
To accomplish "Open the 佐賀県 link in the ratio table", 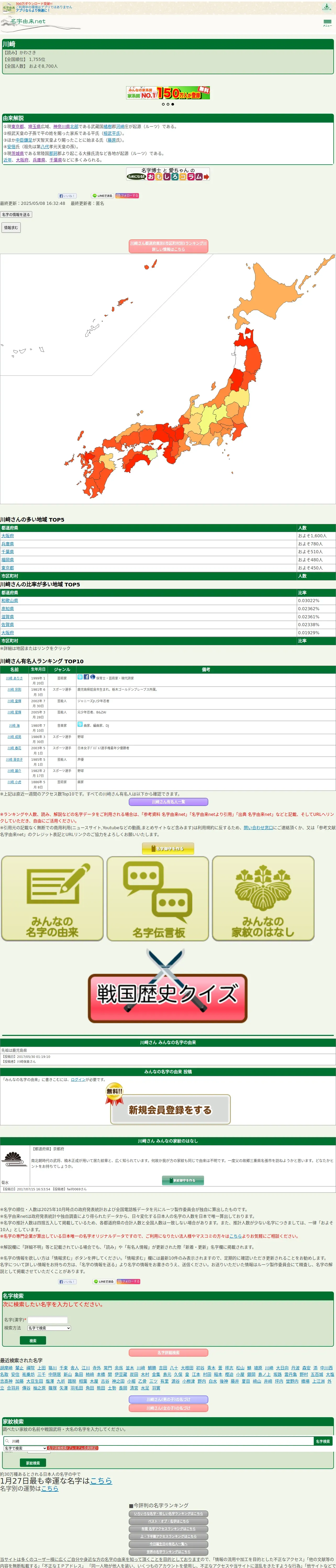I will (7, 625).
